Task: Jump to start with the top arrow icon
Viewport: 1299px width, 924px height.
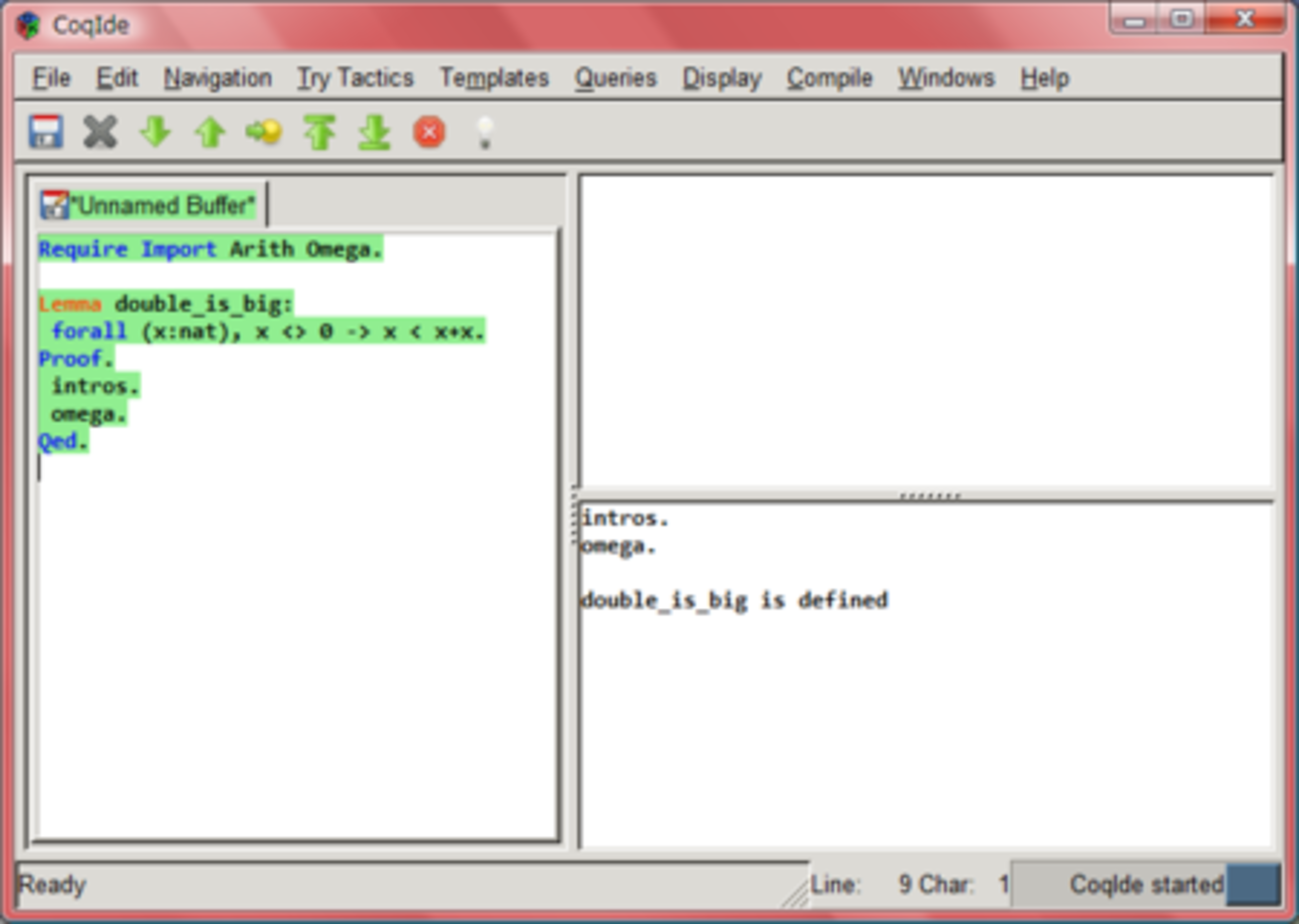Action: tap(319, 131)
